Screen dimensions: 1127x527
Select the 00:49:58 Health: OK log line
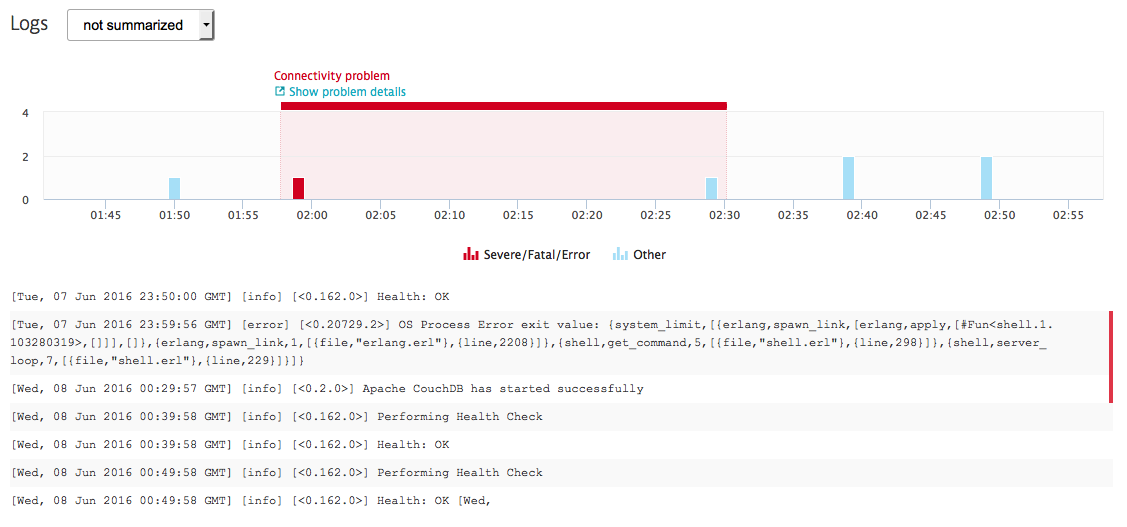point(561,501)
